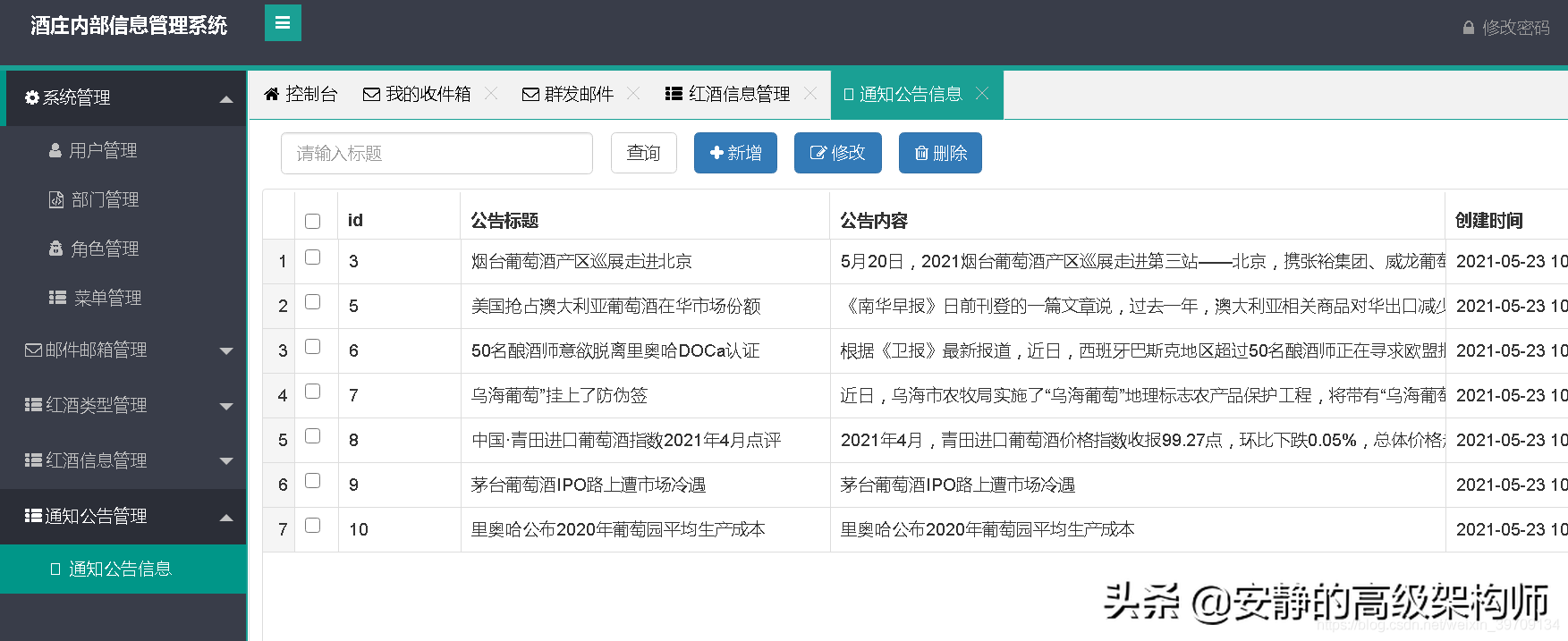The width and height of the screenshot is (1568, 641).
Task: Check the row with id 10
Action: (312, 525)
